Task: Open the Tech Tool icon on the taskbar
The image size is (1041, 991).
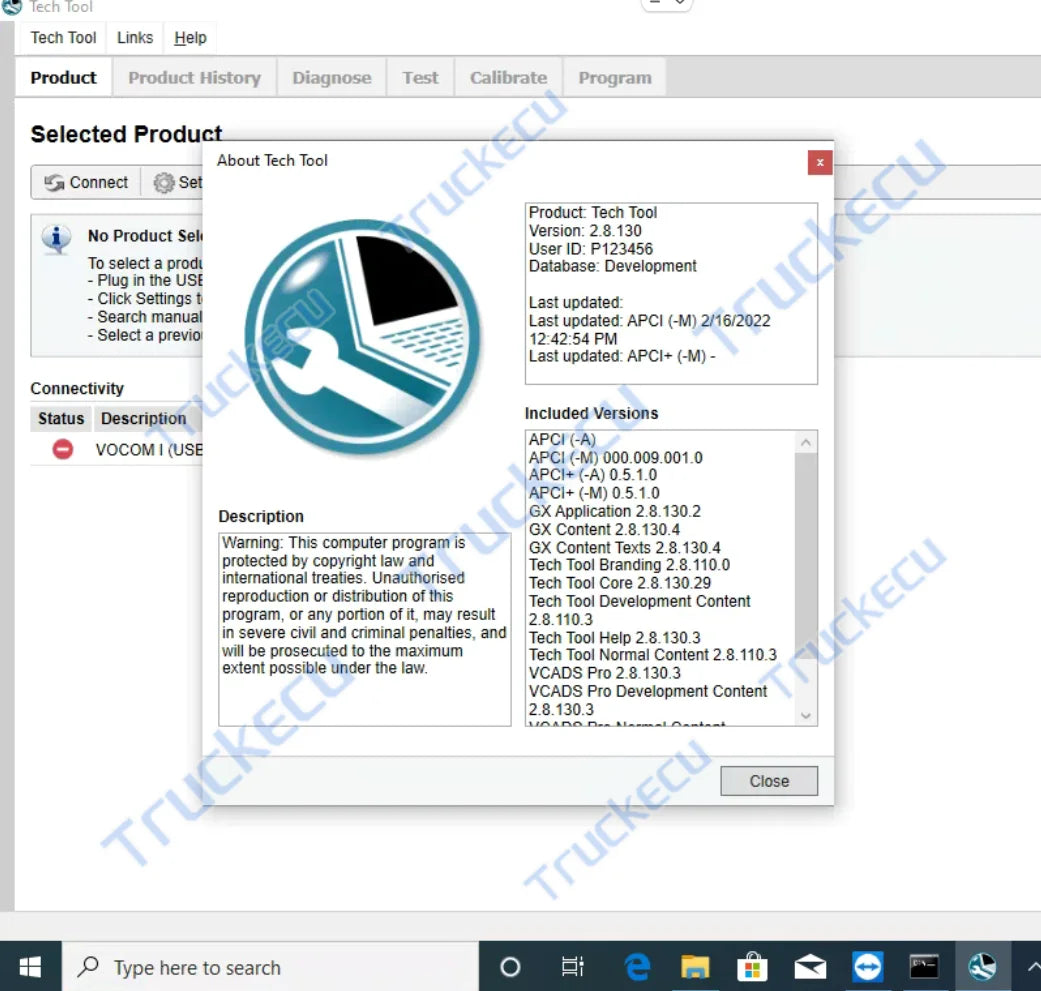Action: click(982, 966)
